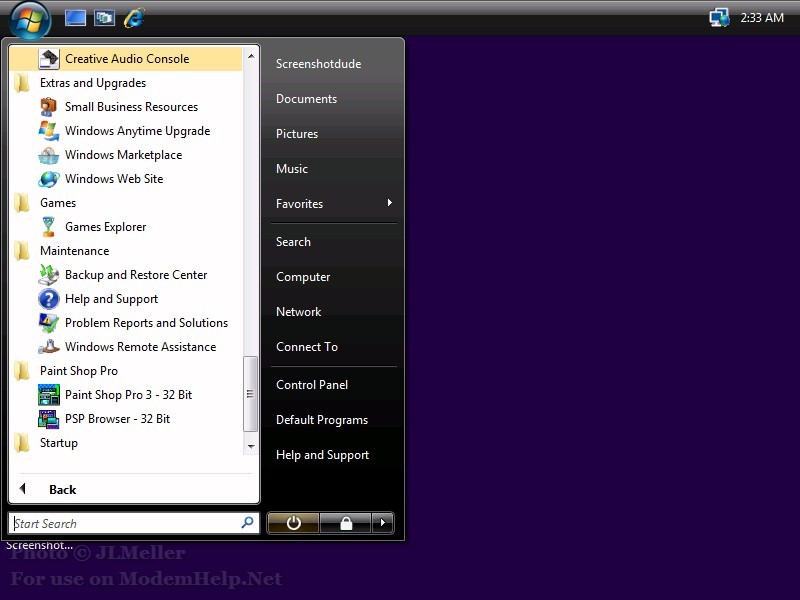
Task: Click the Small Business Resources icon
Action: point(49,107)
